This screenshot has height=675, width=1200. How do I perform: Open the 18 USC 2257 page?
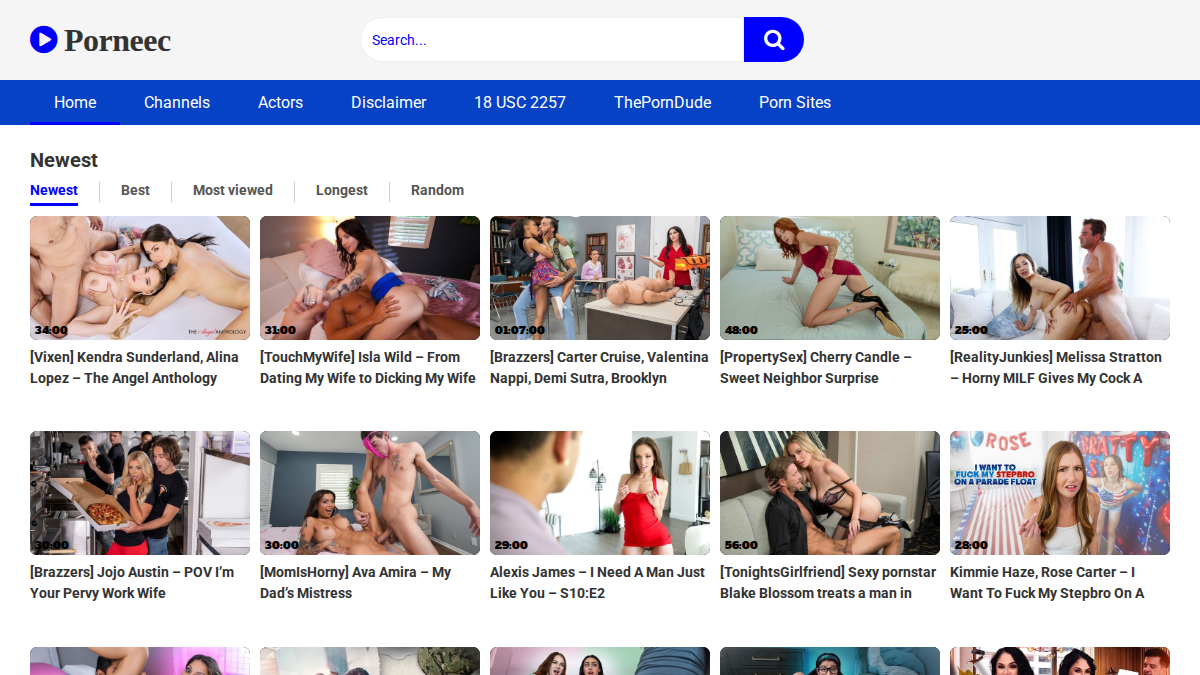pos(520,102)
